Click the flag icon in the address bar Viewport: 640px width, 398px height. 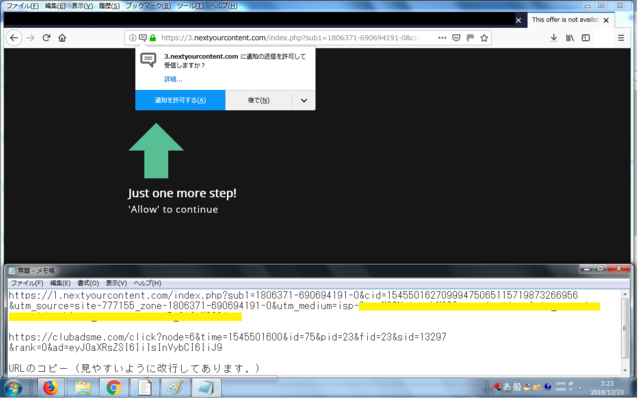470,38
